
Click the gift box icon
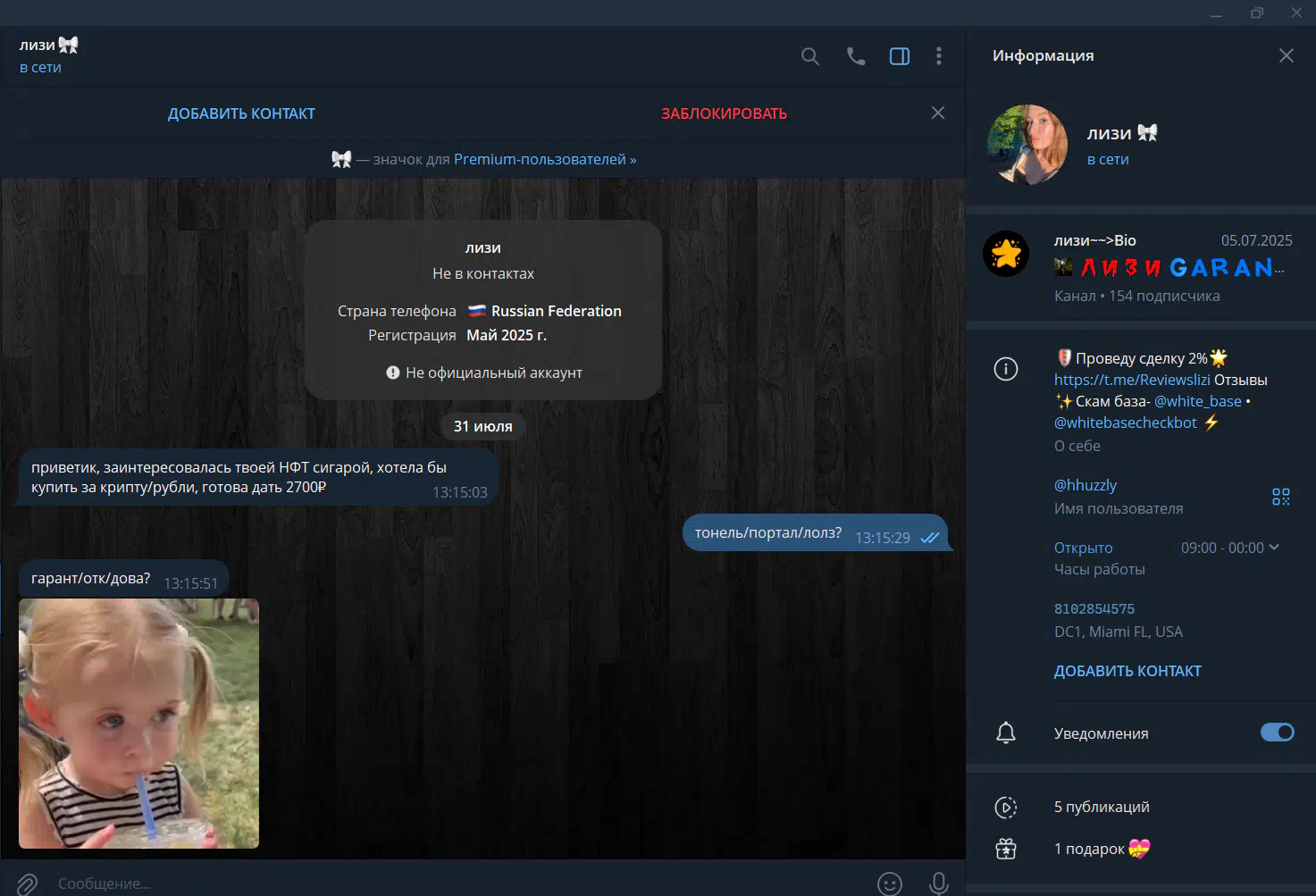tap(1006, 849)
